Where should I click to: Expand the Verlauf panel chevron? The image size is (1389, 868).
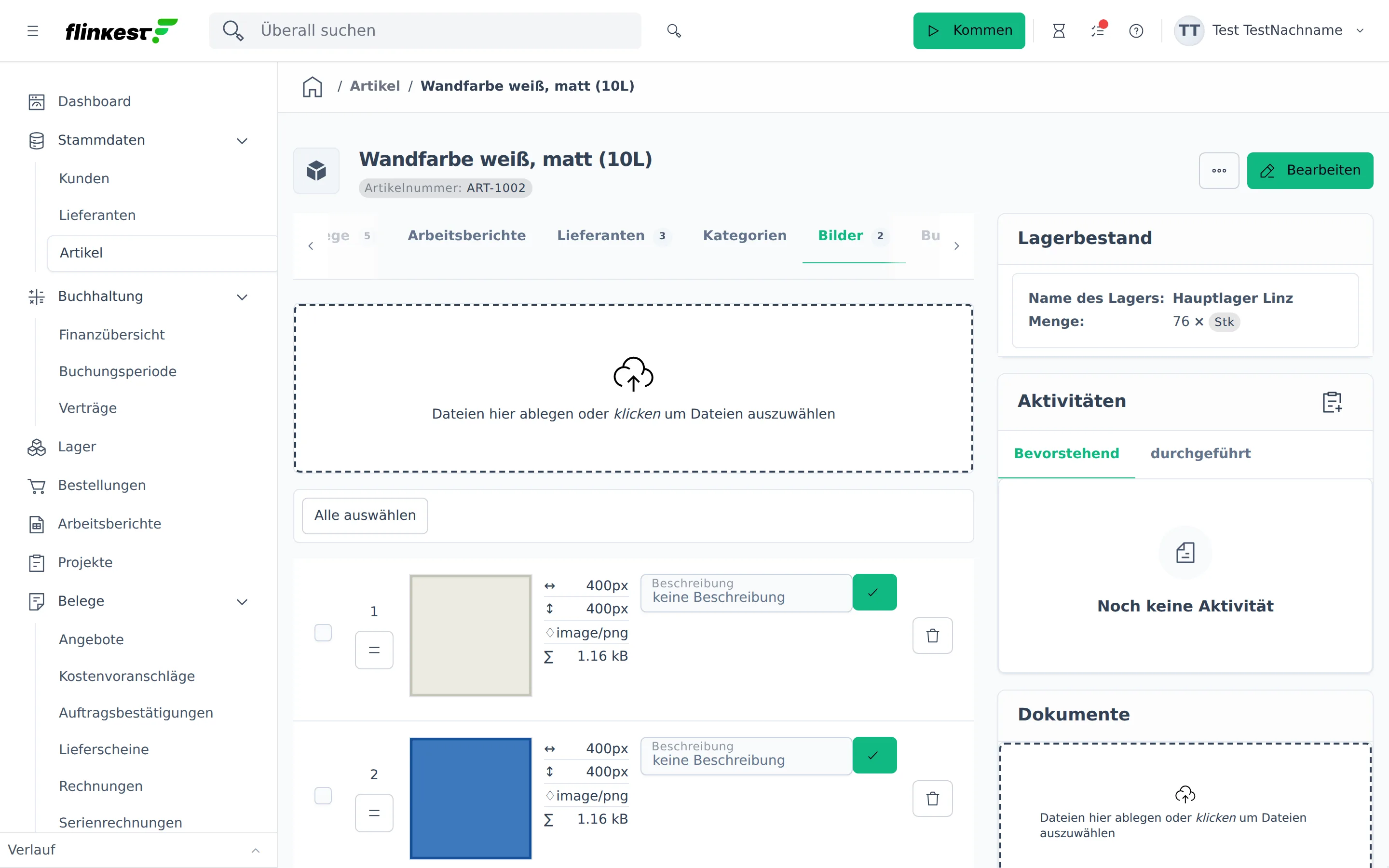click(x=256, y=850)
